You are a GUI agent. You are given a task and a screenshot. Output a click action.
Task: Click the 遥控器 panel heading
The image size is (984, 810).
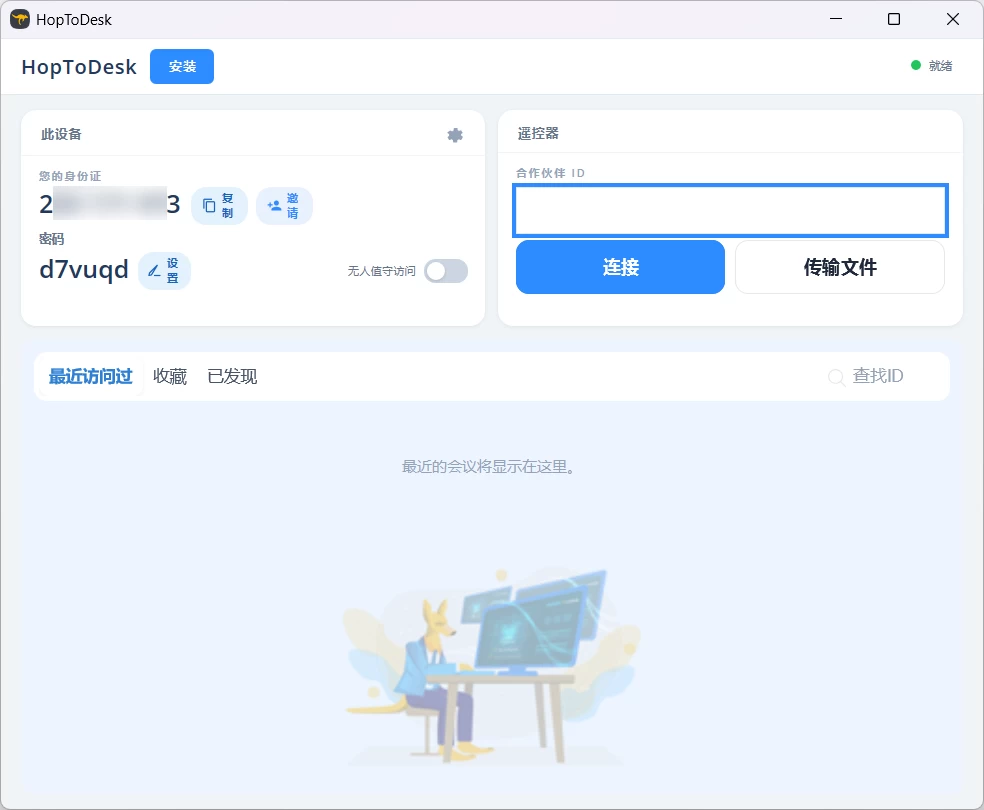pyautogui.click(x=538, y=134)
